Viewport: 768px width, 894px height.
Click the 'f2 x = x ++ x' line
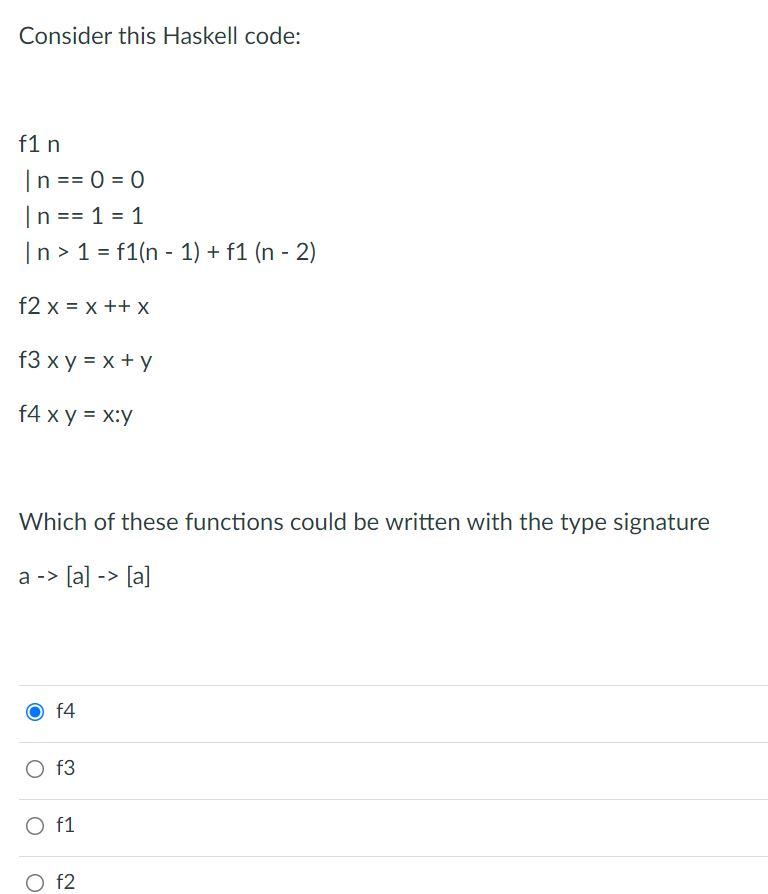(x=84, y=306)
